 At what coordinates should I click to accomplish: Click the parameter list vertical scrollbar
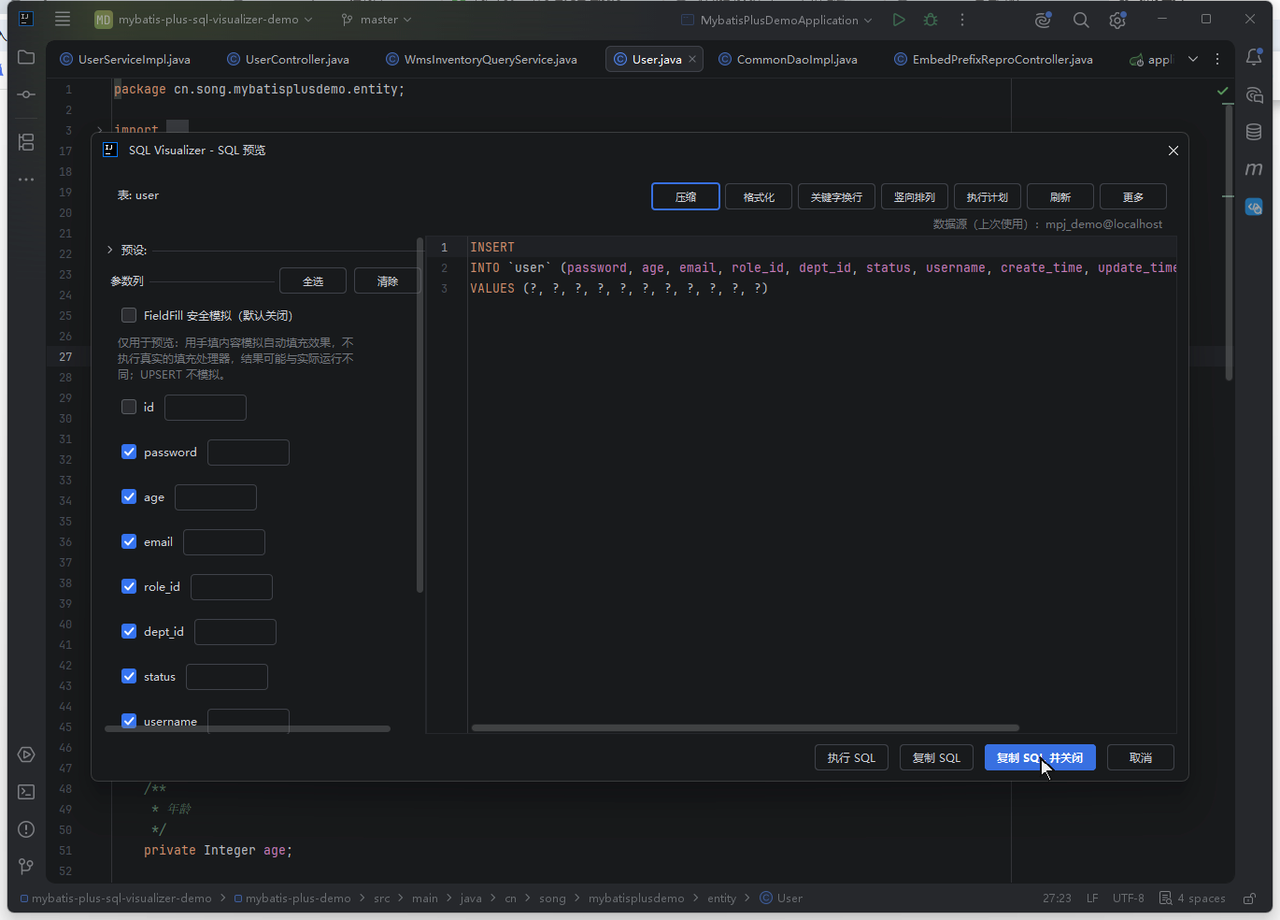pyautogui.click(x=420, y=416)
